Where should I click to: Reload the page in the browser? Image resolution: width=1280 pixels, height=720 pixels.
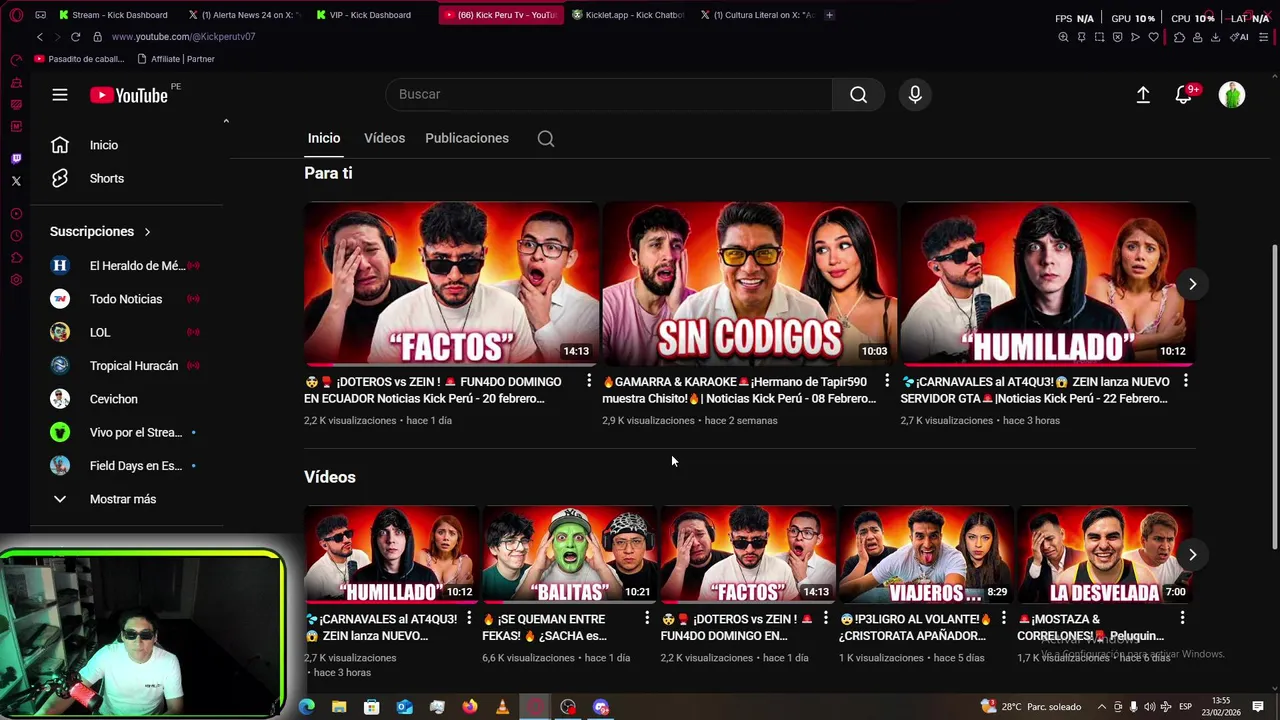pyautogui.click(x=75, y=37)
